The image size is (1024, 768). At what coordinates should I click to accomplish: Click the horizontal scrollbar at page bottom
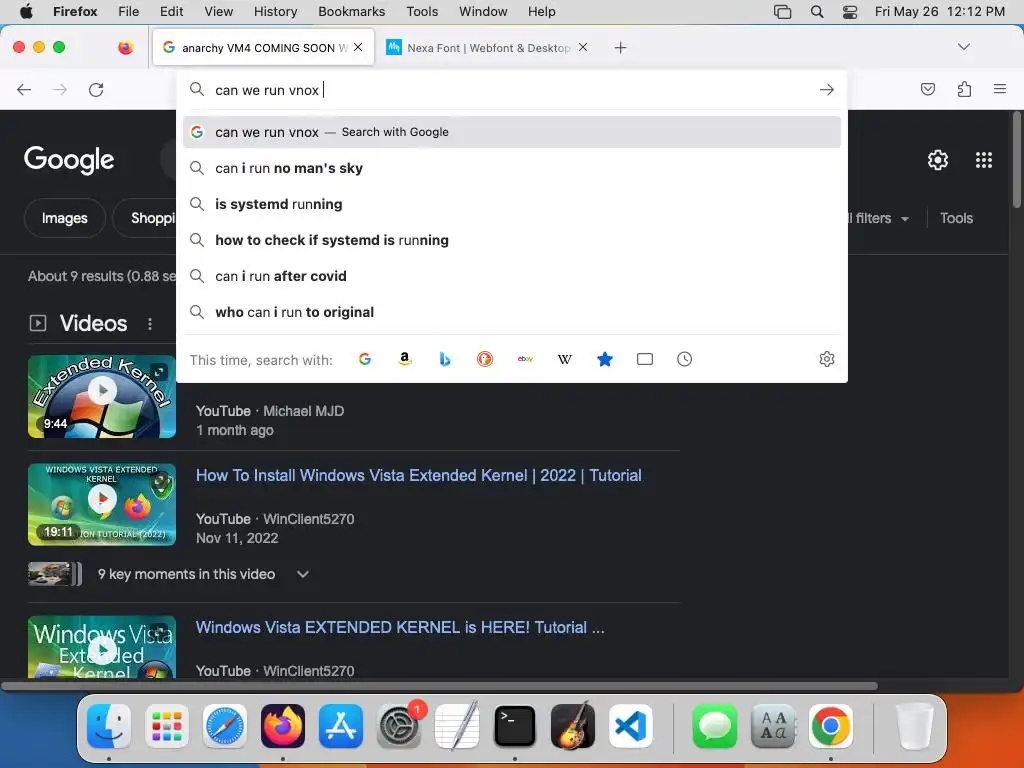pos(439,686)
